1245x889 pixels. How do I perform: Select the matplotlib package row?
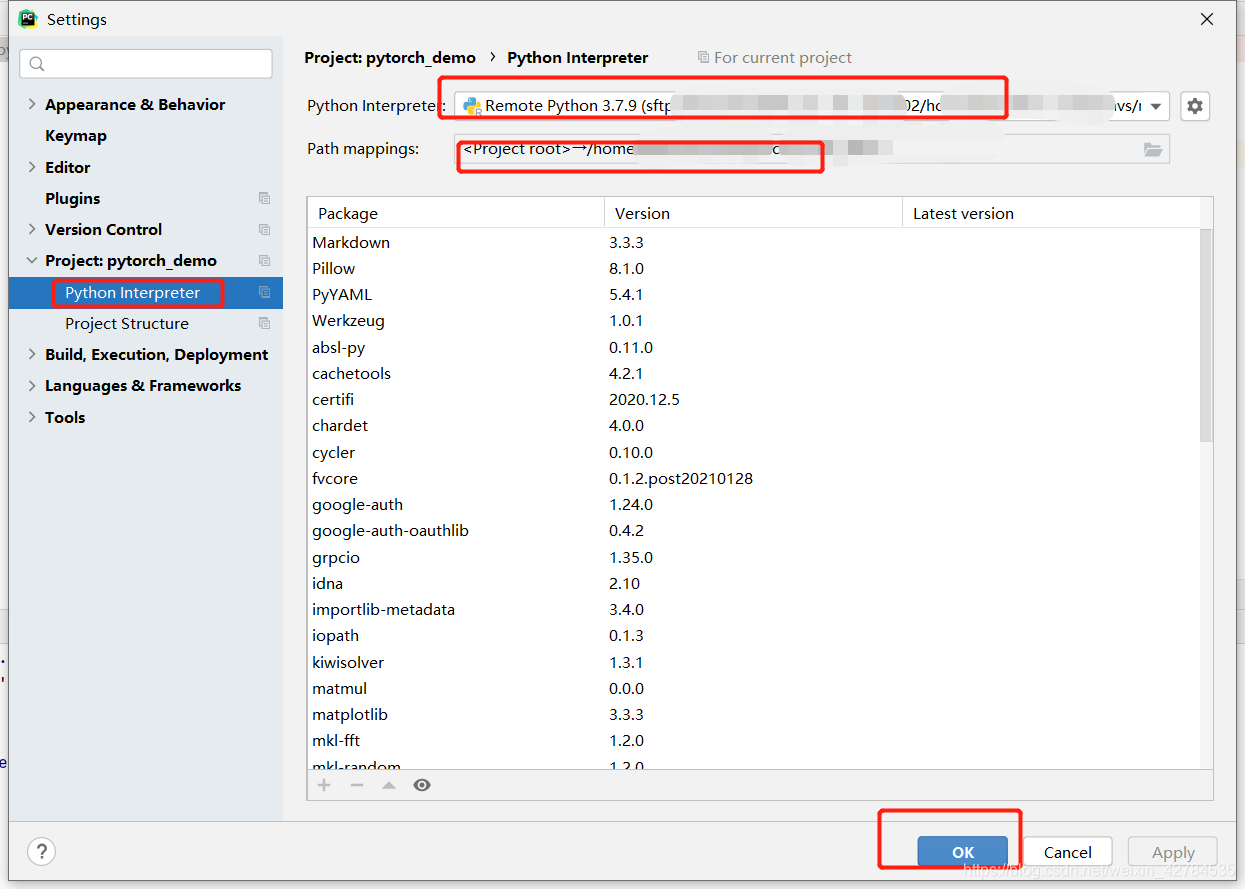[x=754, y=714]
